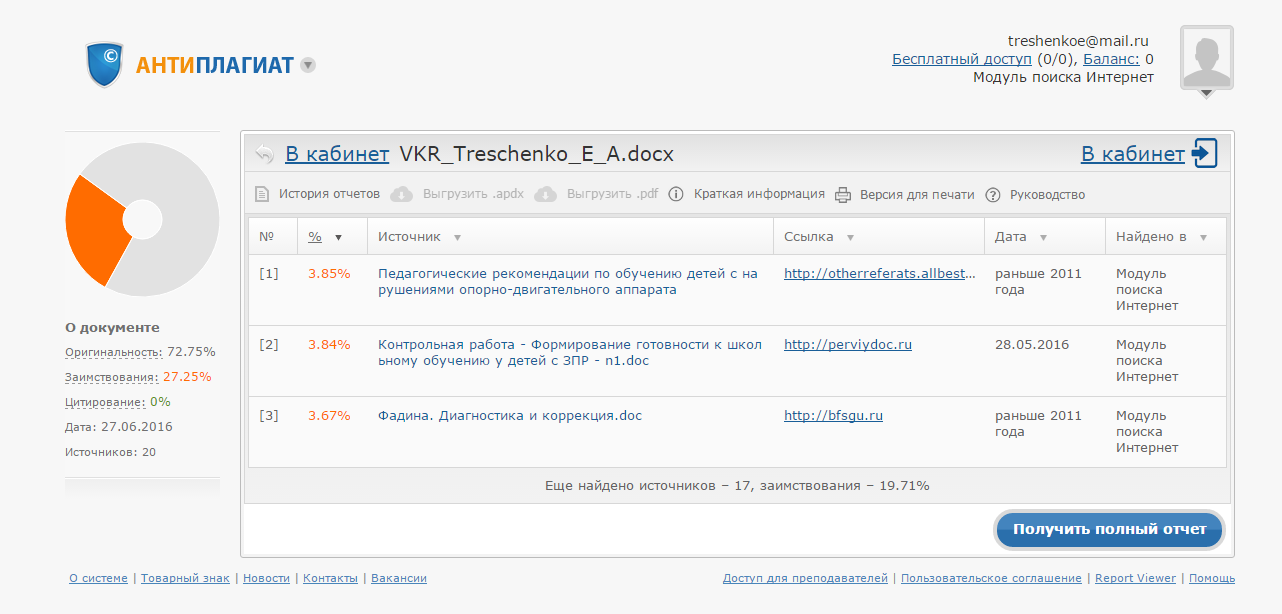Viewport: 1282px width, 614px height.
Task: Click the exit door icon at top right
Action: click(1205, 154)
